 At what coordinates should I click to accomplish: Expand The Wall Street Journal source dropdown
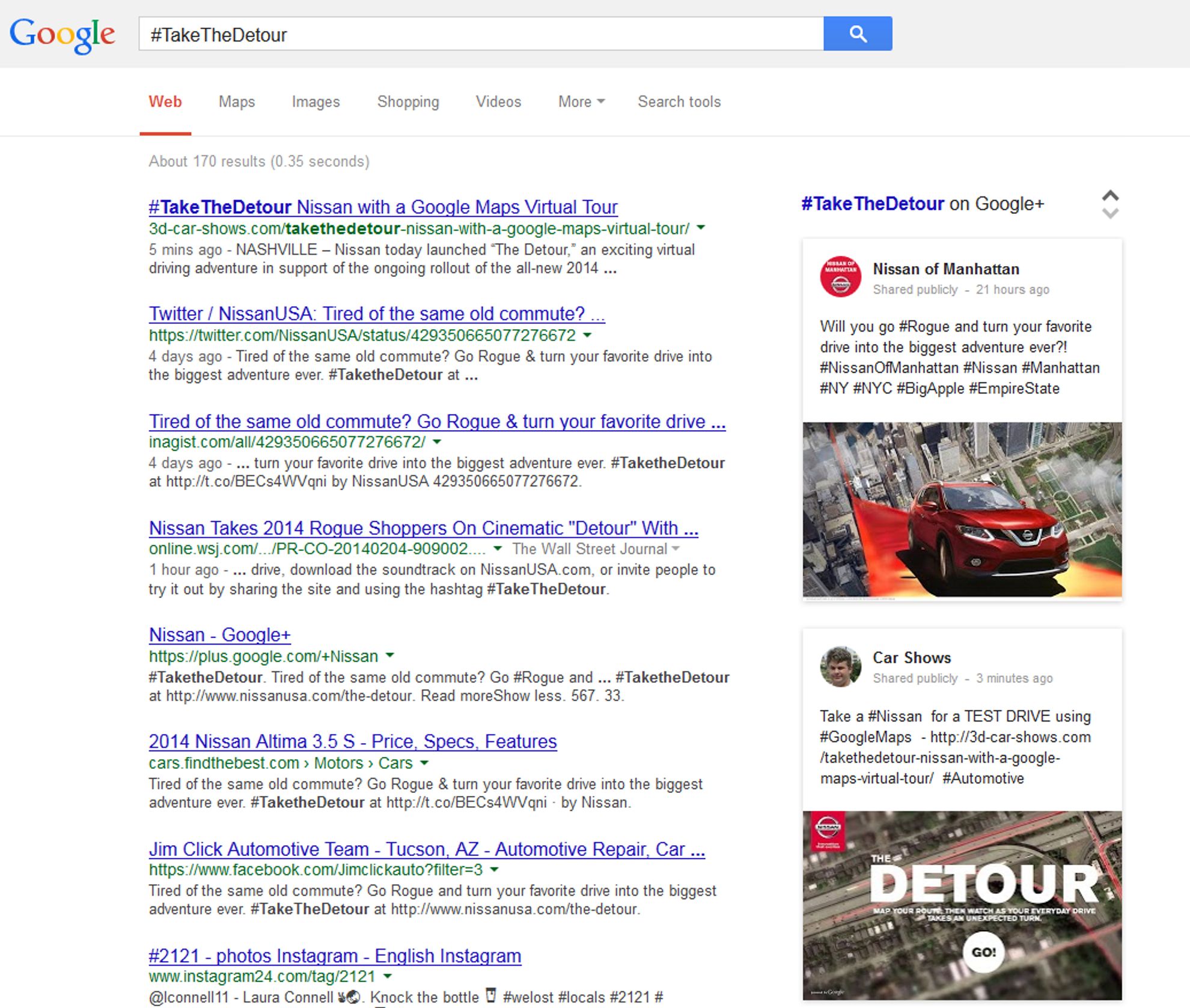[x=596, y=549]
